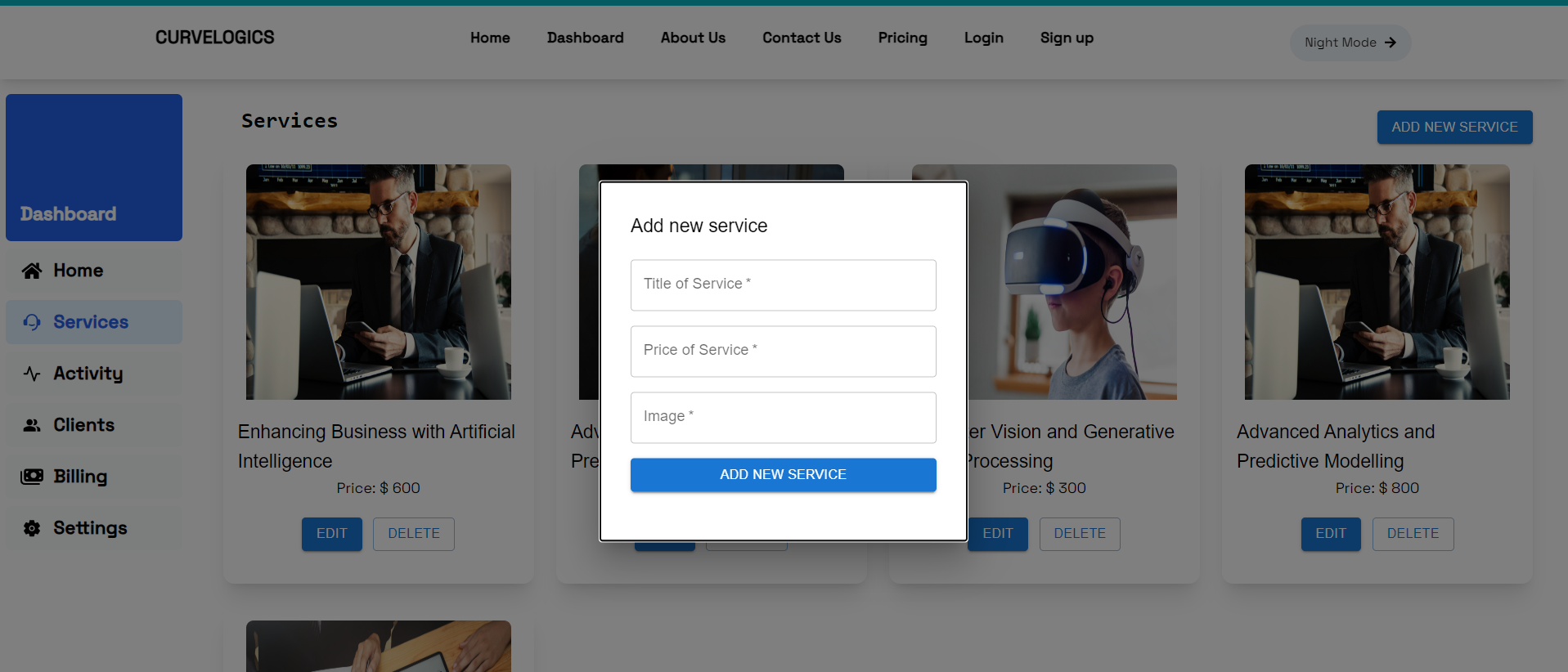Click the 'Add new service' dialog heading
This screenshot has width=1568, height=672.
point(699,226)
